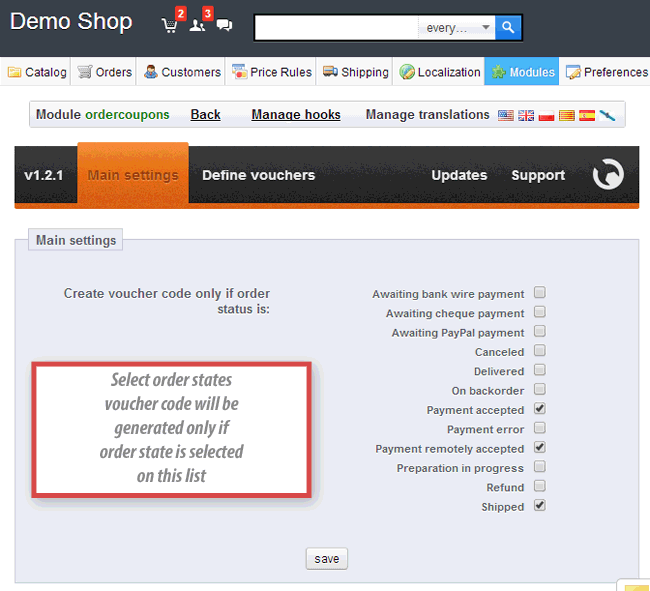Switch to the Main settings tab

point(133,175)
